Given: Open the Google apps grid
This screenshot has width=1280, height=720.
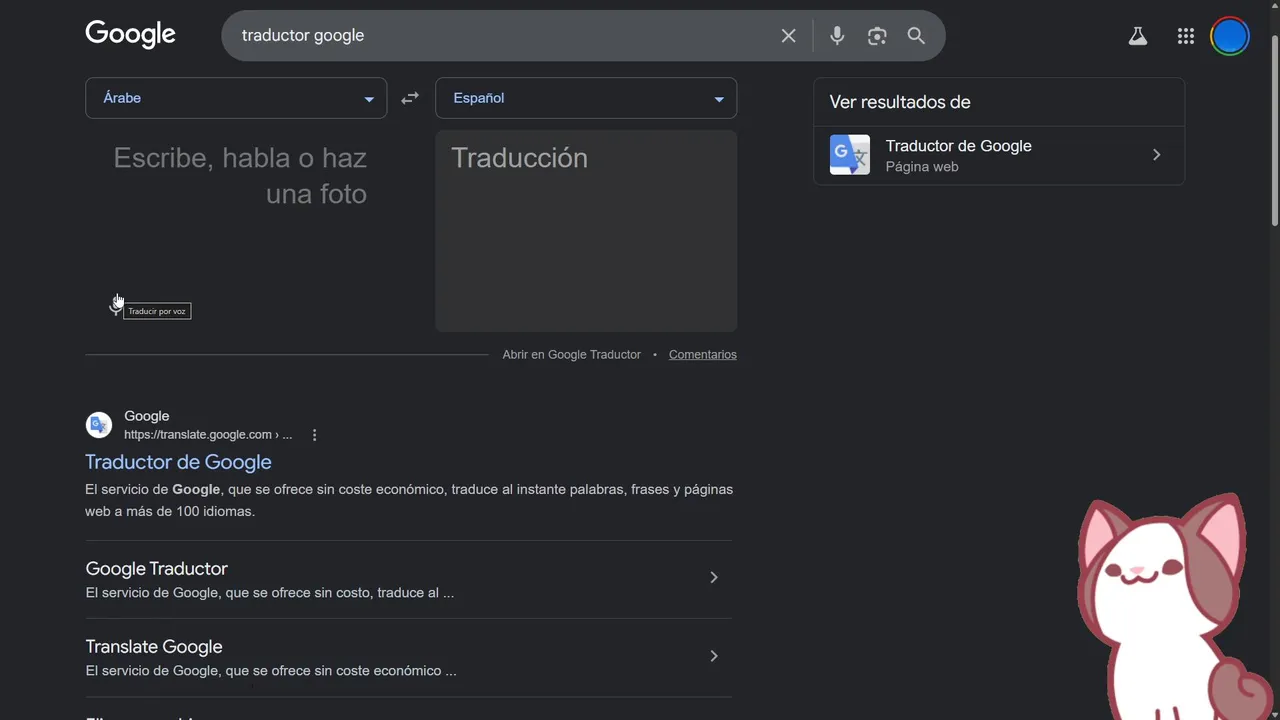Looking at the screenshot, I should point(1186,36).
